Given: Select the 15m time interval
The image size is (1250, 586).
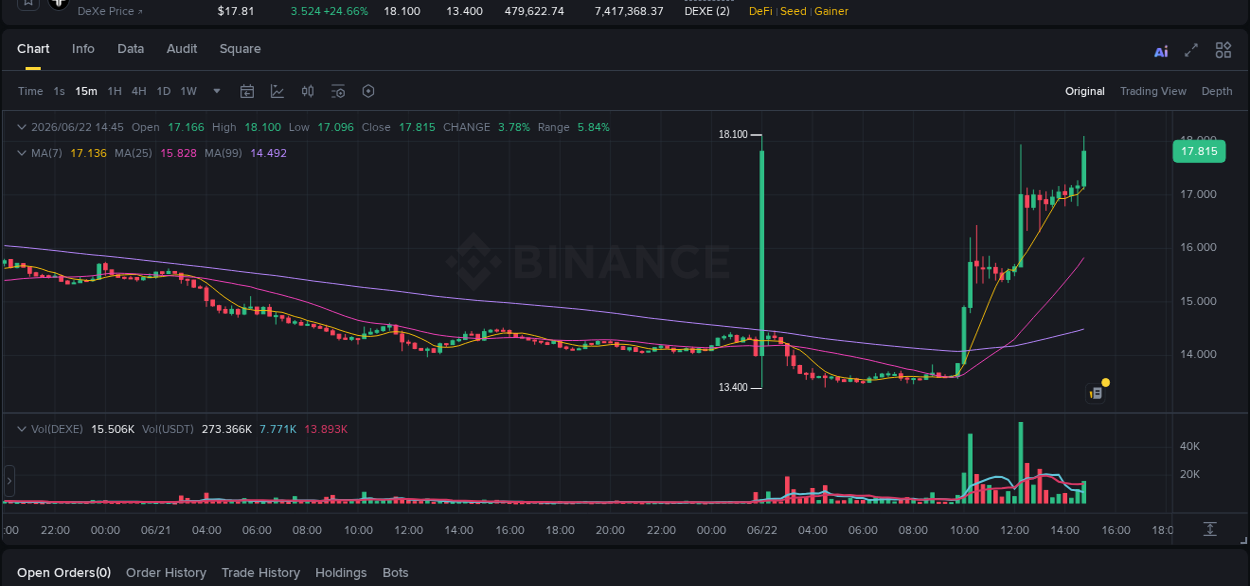Looking at the screenshot, I should (86, 91).
